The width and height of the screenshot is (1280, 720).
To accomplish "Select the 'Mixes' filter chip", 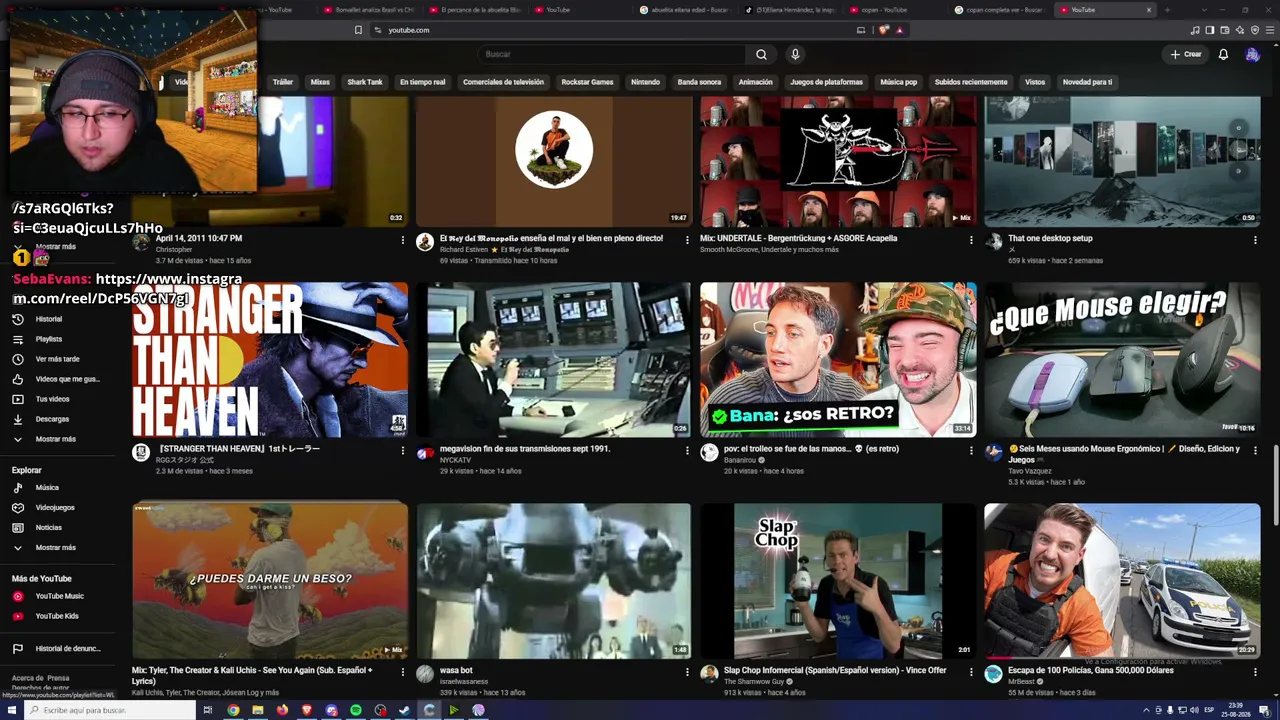I will click(320, 82).
